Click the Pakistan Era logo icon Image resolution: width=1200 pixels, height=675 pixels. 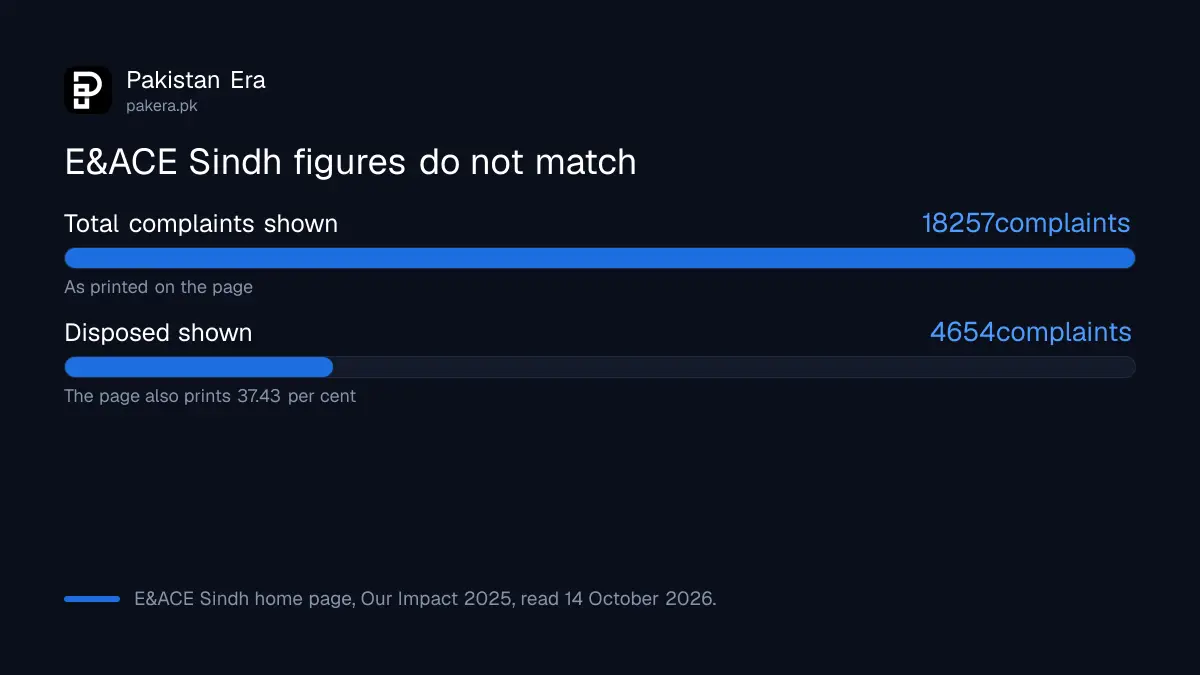88,90
